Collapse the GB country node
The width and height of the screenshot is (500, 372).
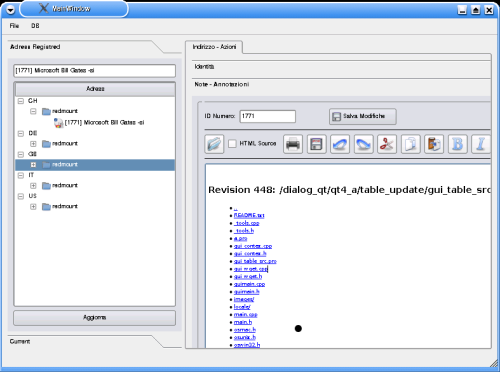21,154
